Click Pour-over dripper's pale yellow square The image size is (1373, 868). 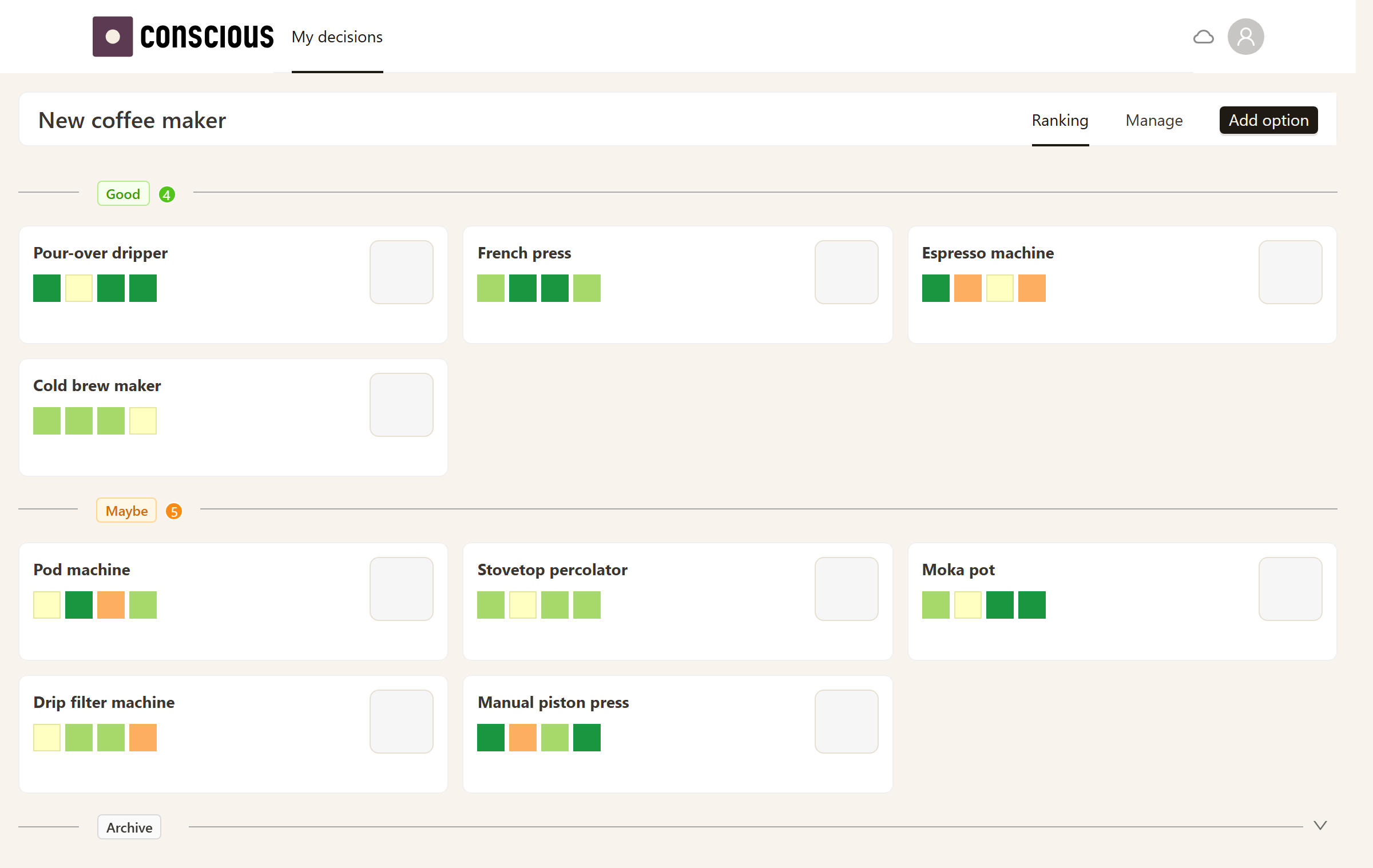pyautogui.click(x=79, y=288)
